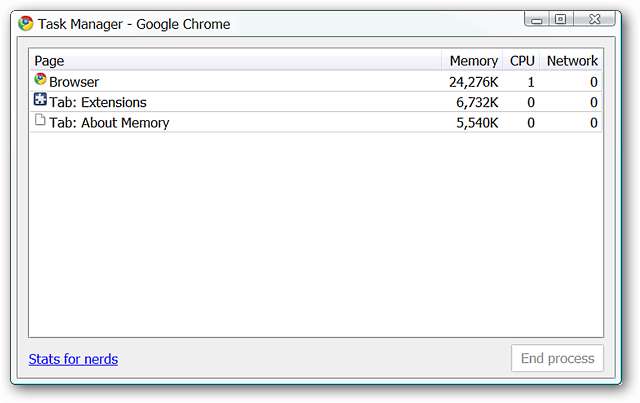This screenshot has height=403, width=640.
Task: Sort processes by Memory column header
Action: point(473,61)
